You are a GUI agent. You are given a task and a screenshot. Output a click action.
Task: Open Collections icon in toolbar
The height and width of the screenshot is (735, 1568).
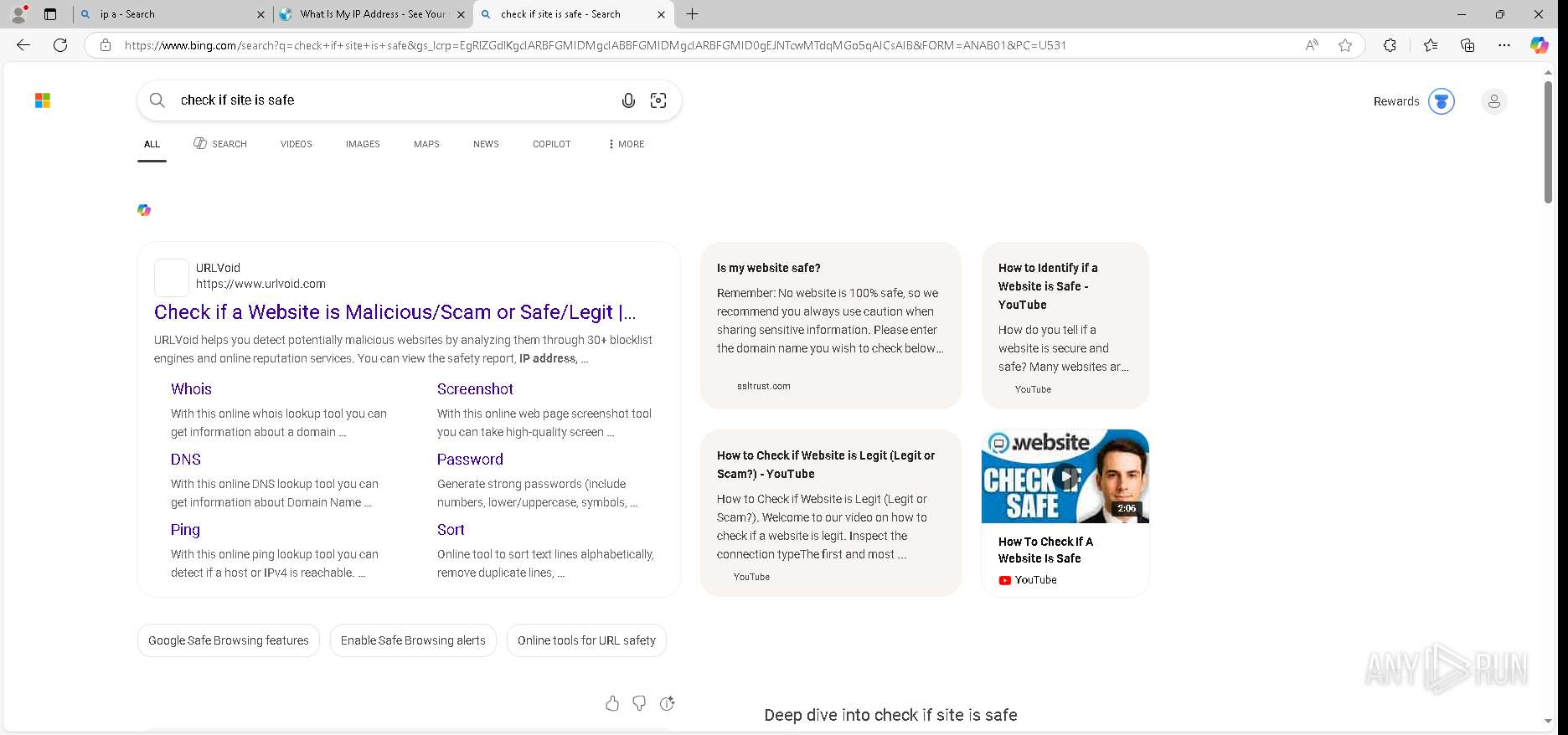coord(1467,45)
